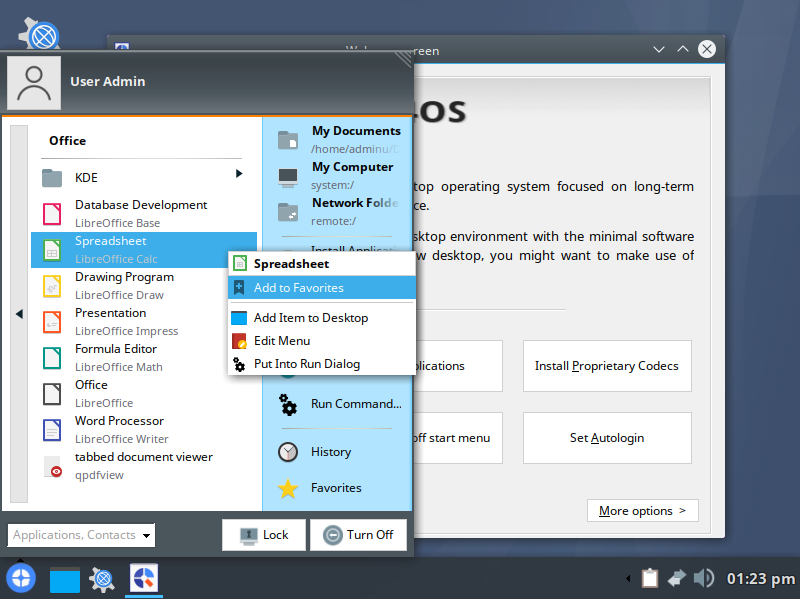Click the My Computer label
Image resolution: width=800 pixels, height=599 pixels.
tap(353, 167)
